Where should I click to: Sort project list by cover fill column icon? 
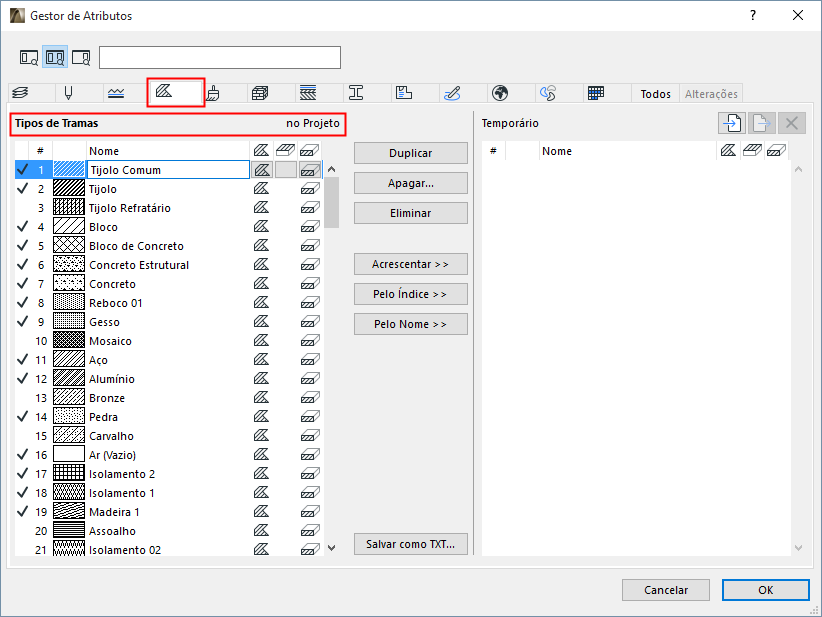coord(309,151)
